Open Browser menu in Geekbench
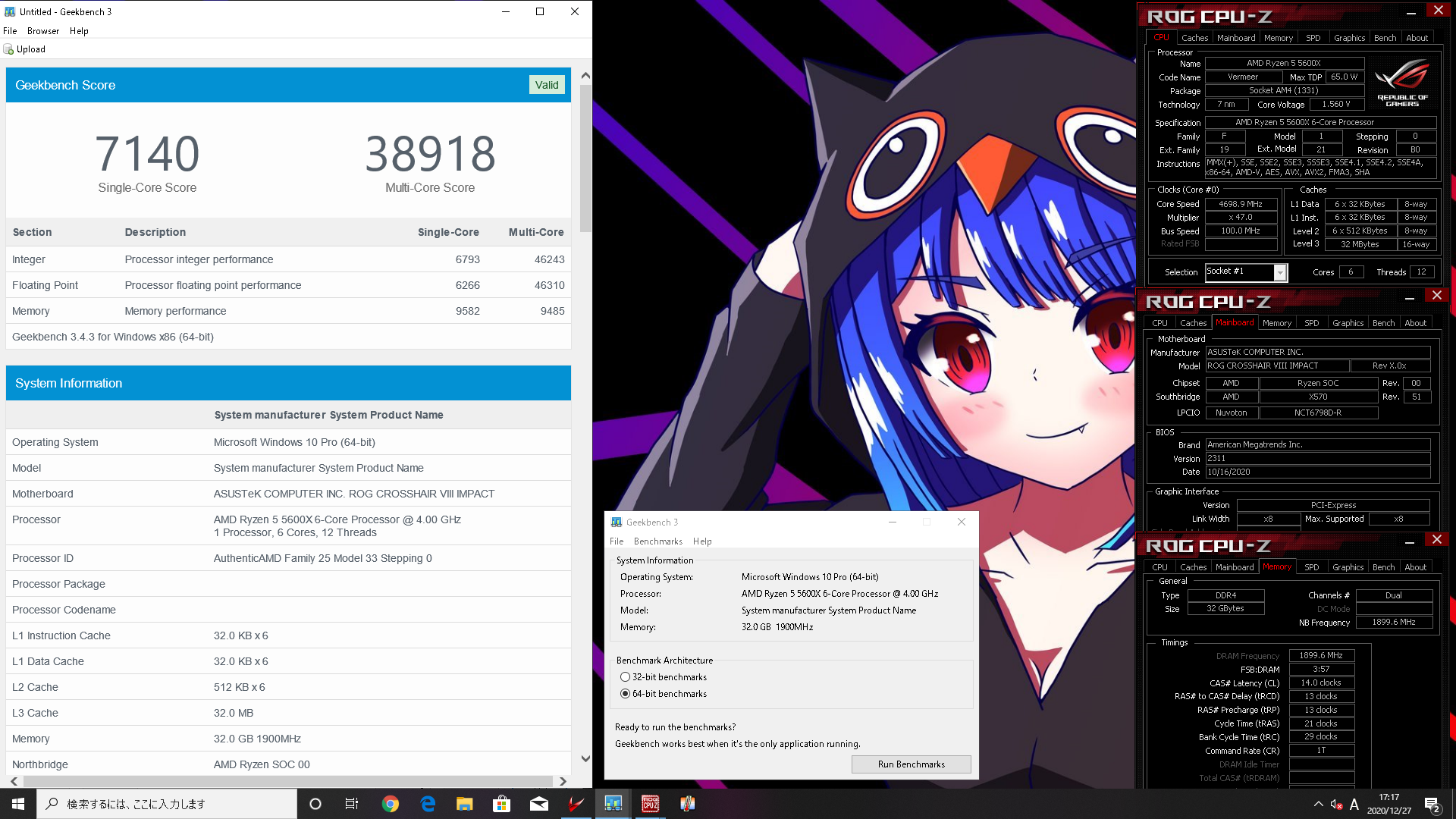The image size is (1456, 819). pyautogui.click(x=43, y=31)
